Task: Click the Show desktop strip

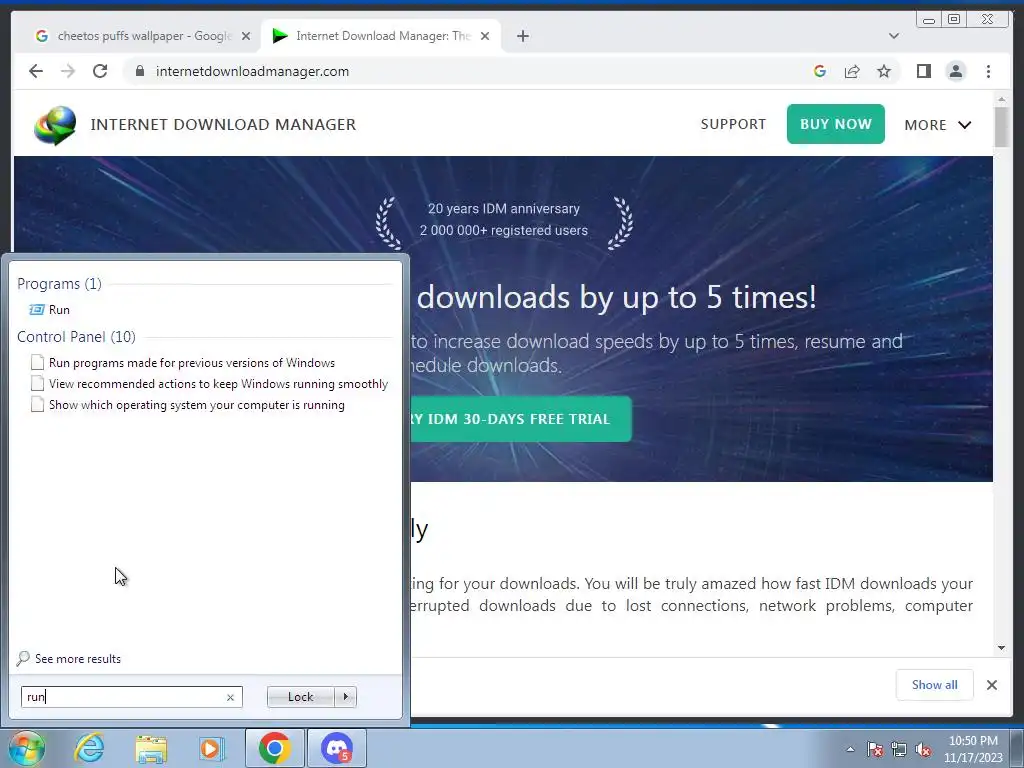Action: click(1018, 748)
